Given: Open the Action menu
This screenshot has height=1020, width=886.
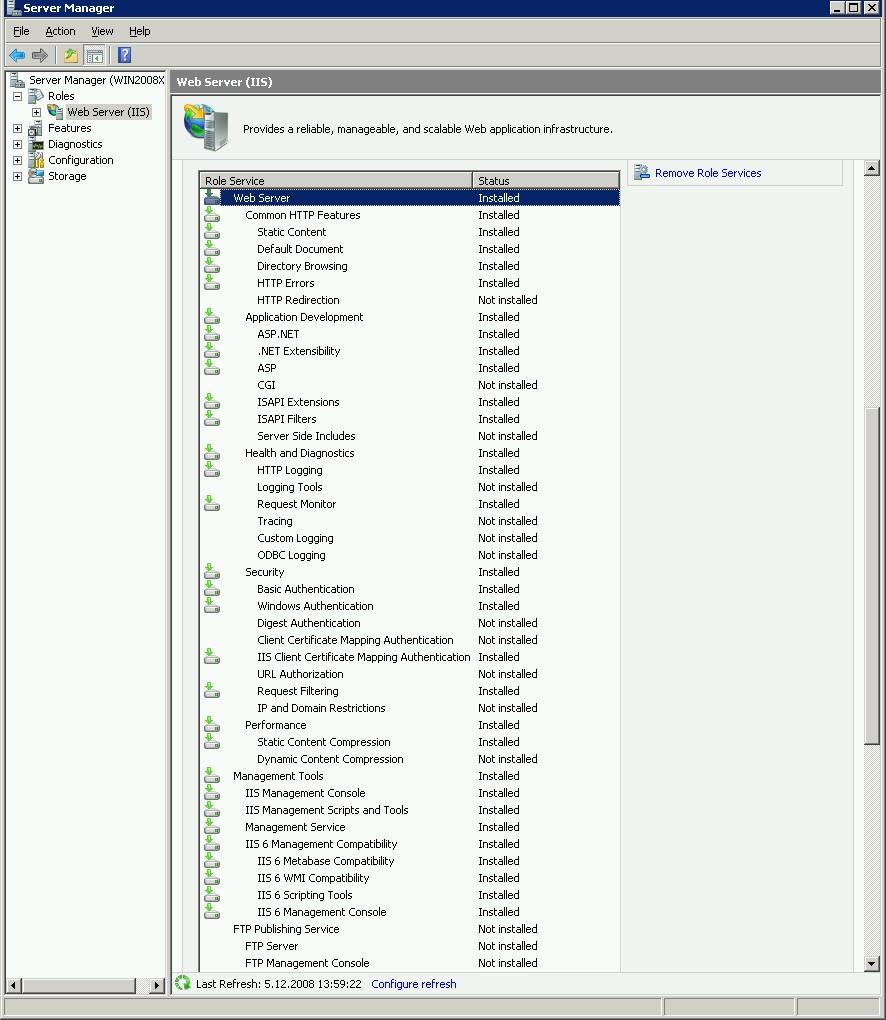Looking at the screenshot, I should click(x=60, y=31).
